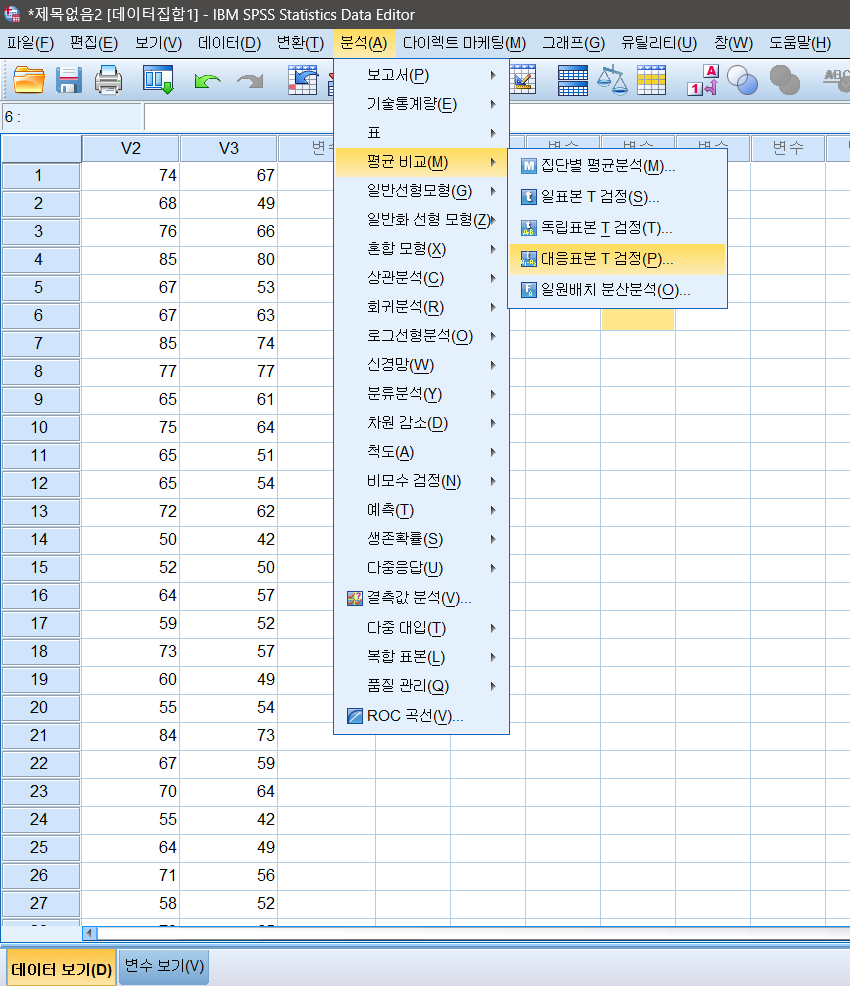Select 품질 관리(Q) in the analyze menu
Screen dimensions: 850x986
422,686
